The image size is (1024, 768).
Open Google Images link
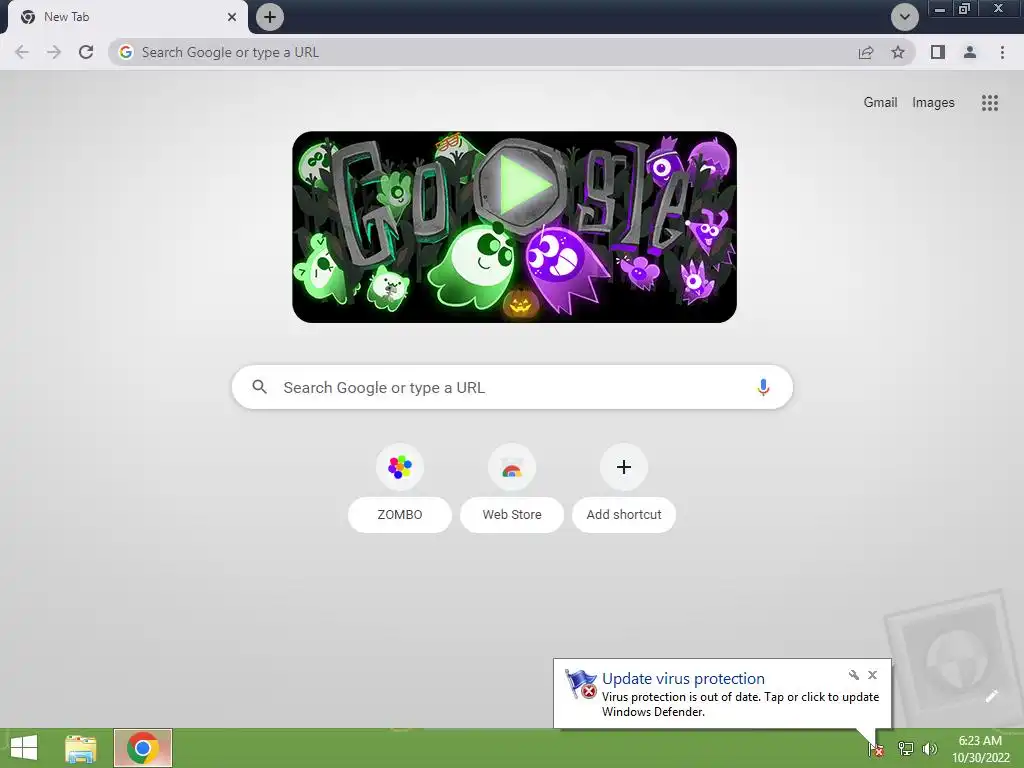coord(933,103)
